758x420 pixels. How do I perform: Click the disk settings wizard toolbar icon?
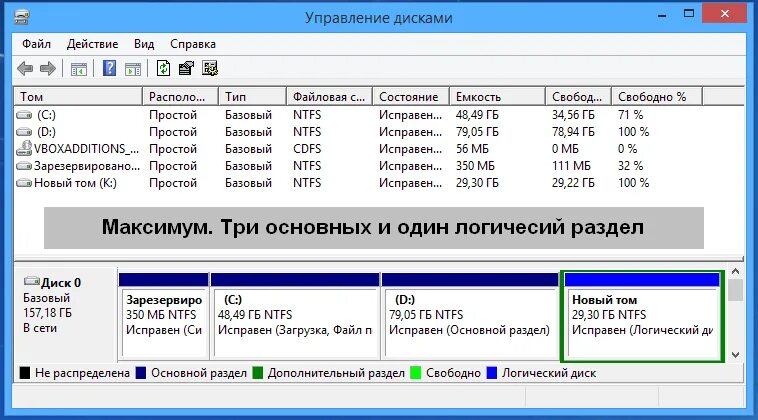point(210,68)
